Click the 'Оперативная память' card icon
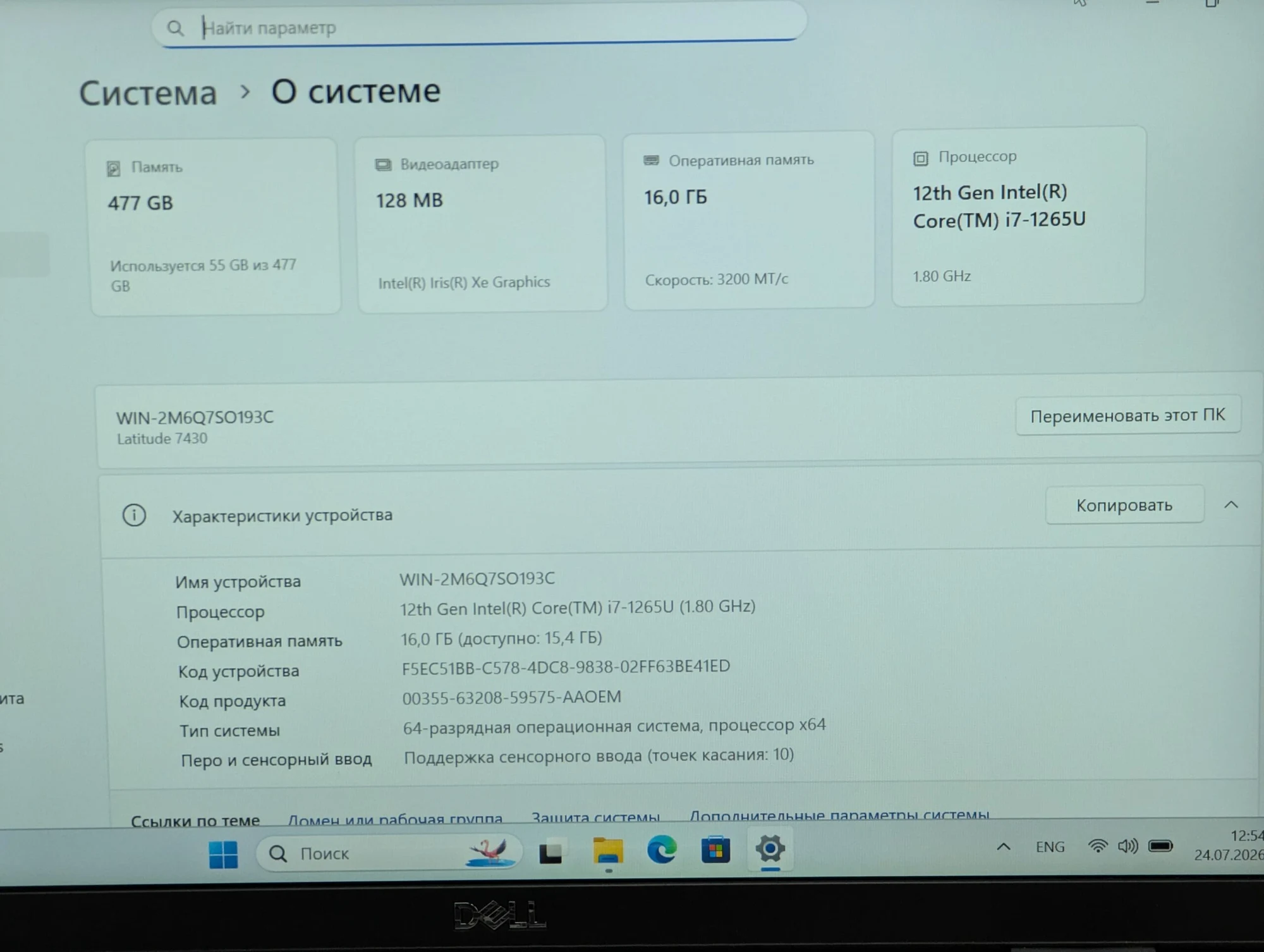 click(x=651, y=161)
